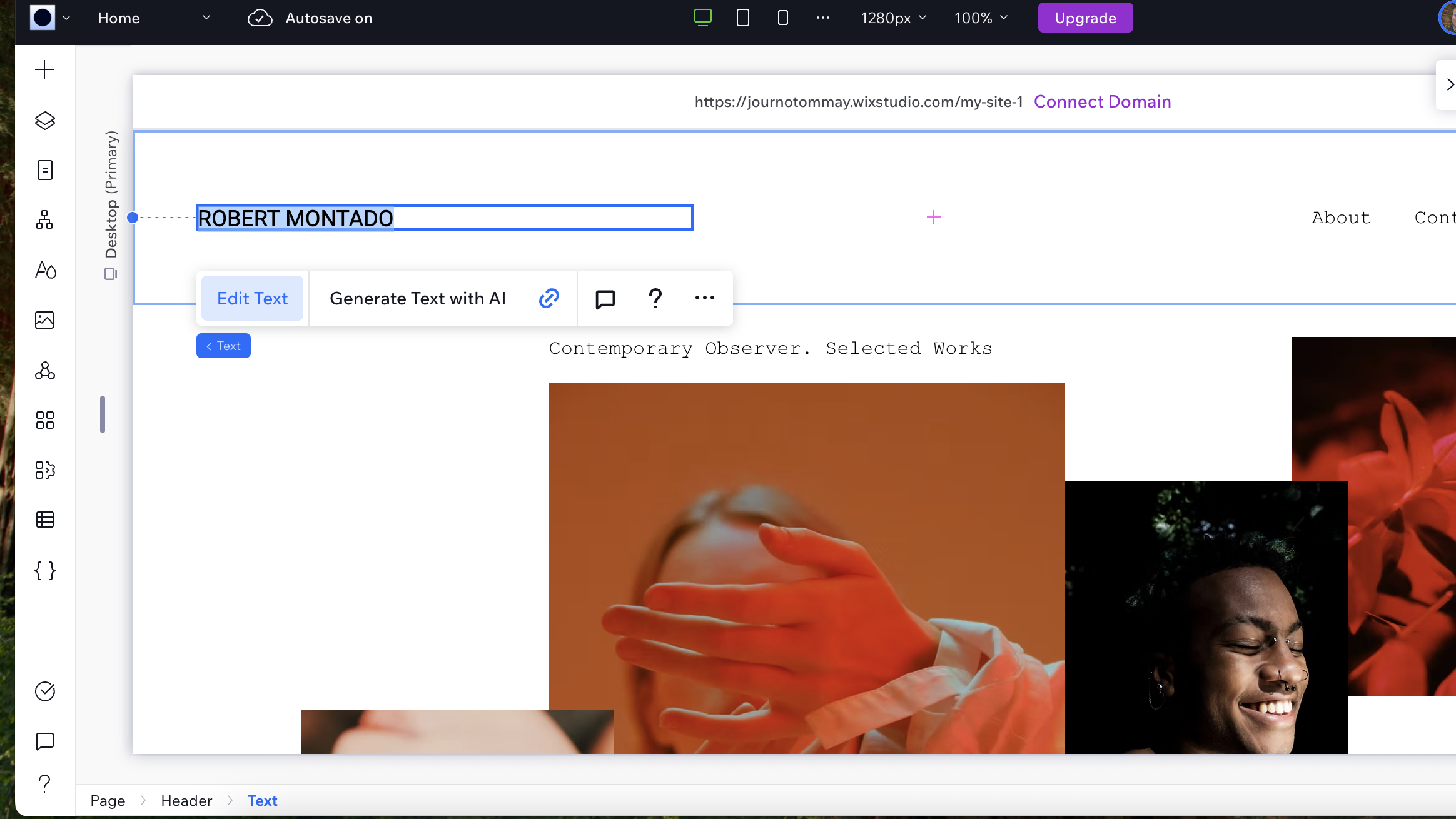Open the Site checker checkmark icon
Image resolution: width=1456 pixels, height=819 pixels.
coord(44,691)
